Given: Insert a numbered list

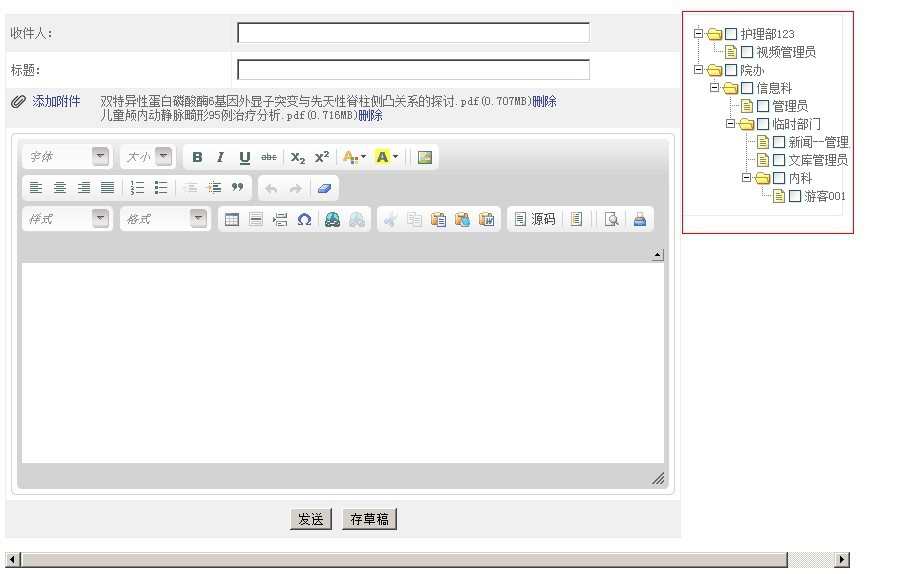Looking at the screenshot, I should (137, 187).
